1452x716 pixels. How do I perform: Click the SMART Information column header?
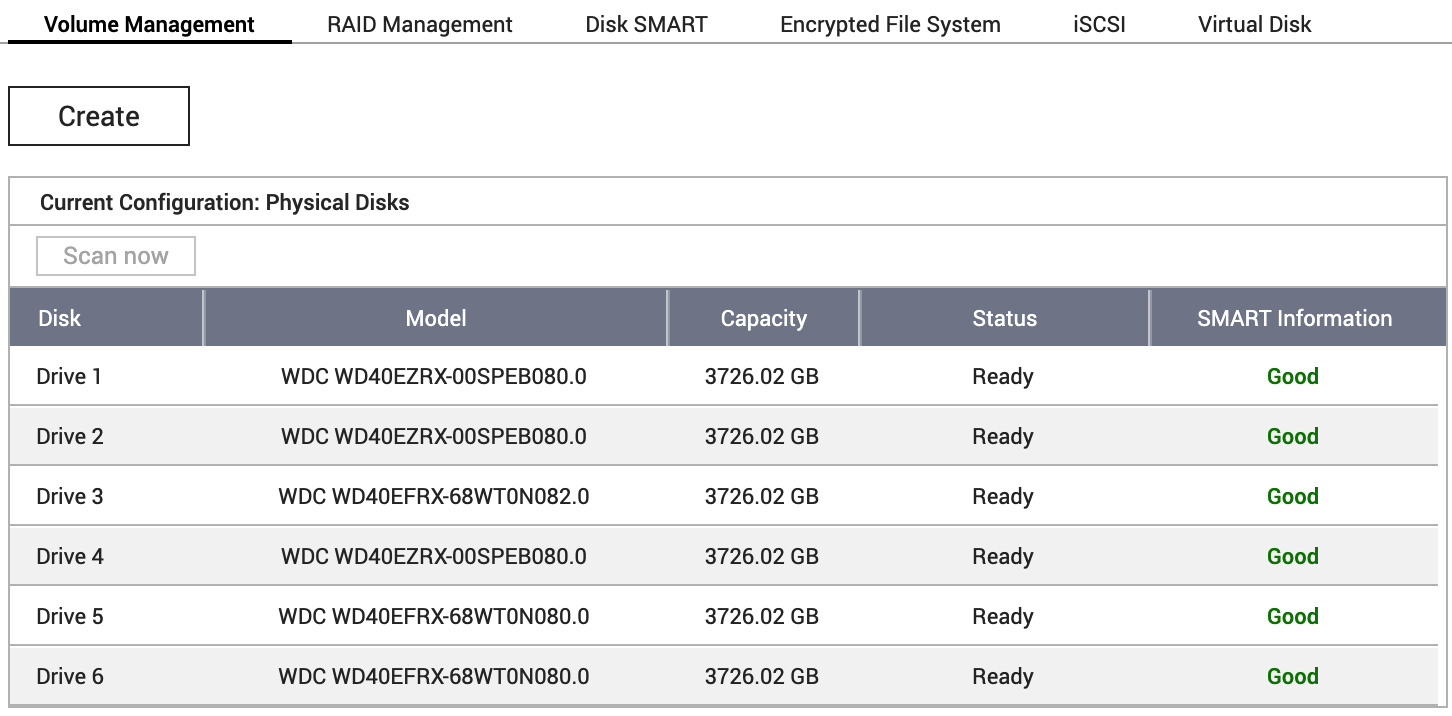pyautogui.click(x=1294, y=319)
